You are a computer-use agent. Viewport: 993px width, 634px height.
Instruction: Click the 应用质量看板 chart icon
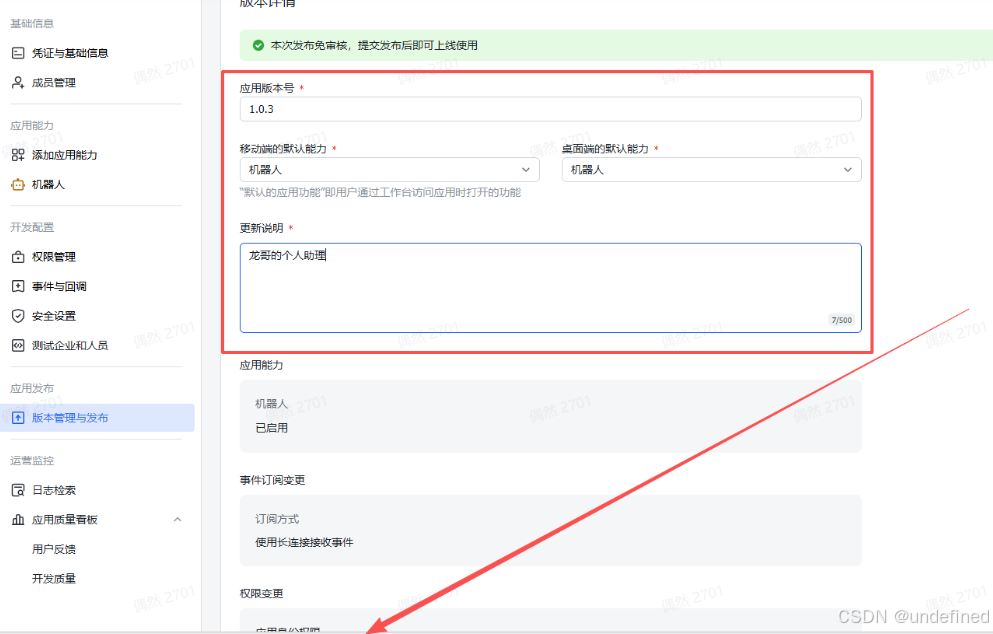click(x=18, y=520)
